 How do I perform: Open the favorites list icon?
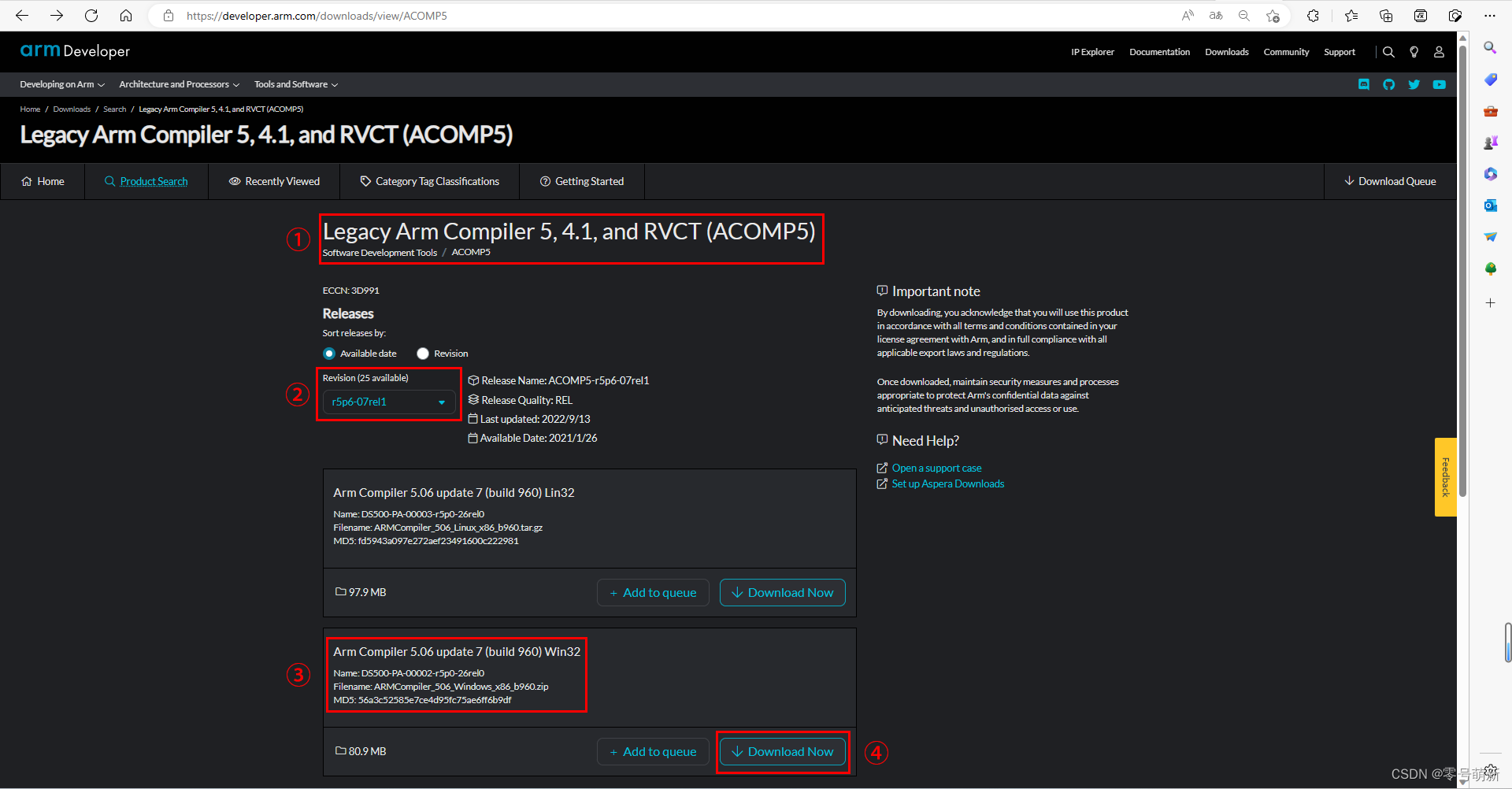(x=1351, y=16)
